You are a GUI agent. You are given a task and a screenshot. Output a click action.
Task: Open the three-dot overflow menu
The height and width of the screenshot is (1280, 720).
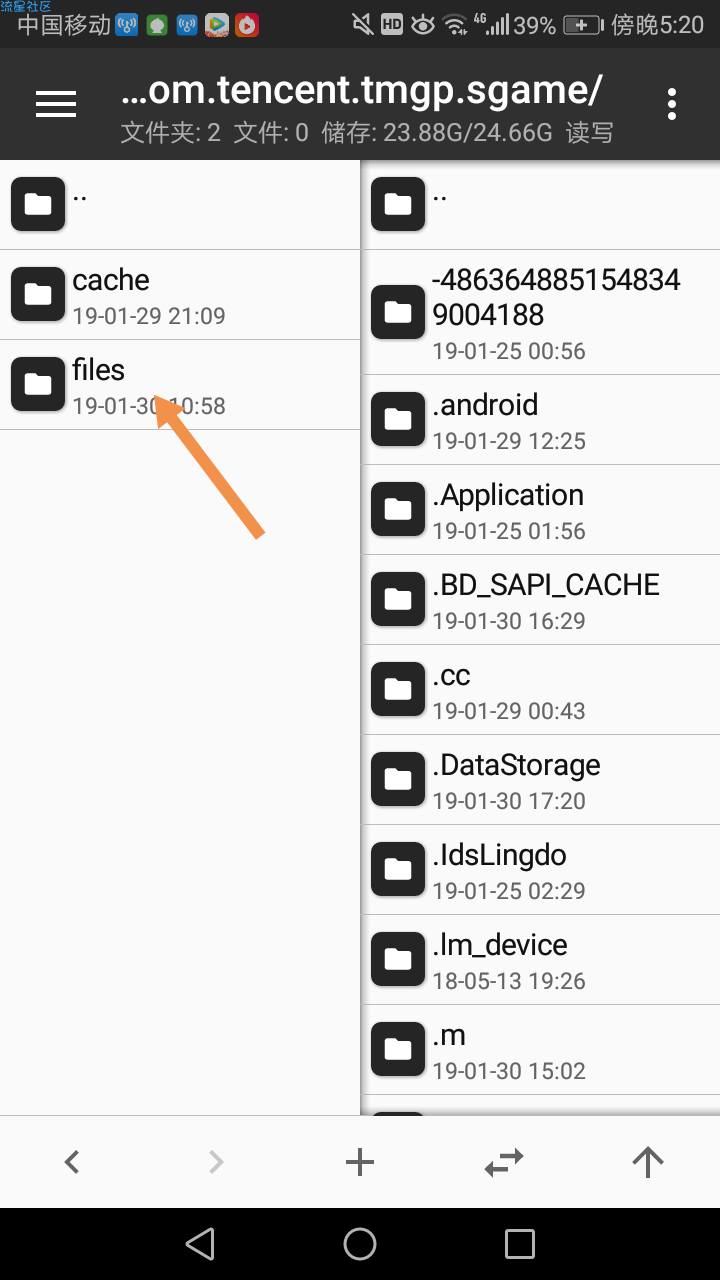click(x=672, y=104)
